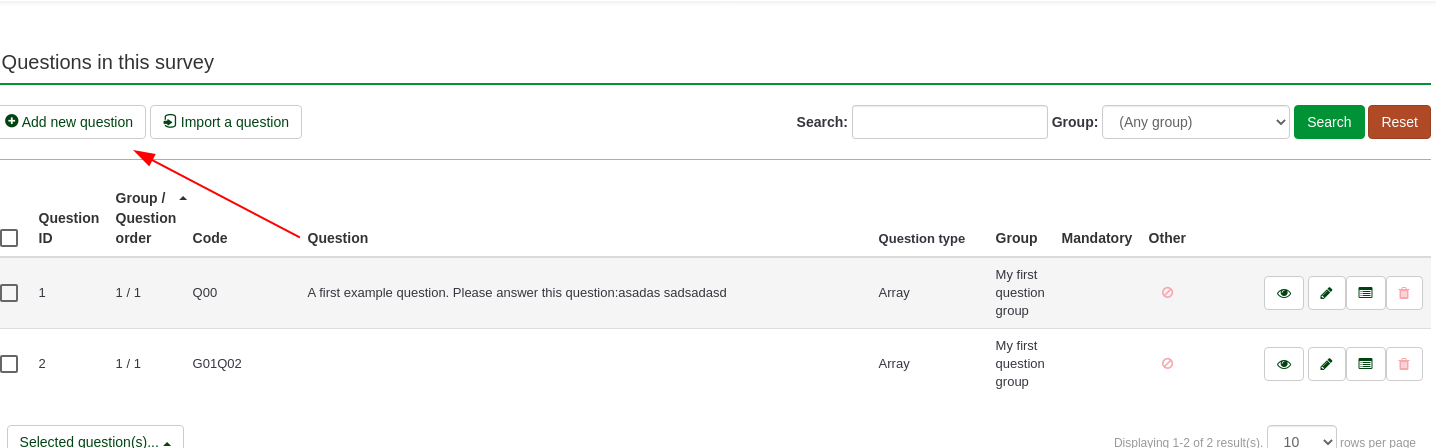Screen dimensions: 1436x448
Task: Preview question Q00 with the eye icon
Action: click(x=1284, y=293)
